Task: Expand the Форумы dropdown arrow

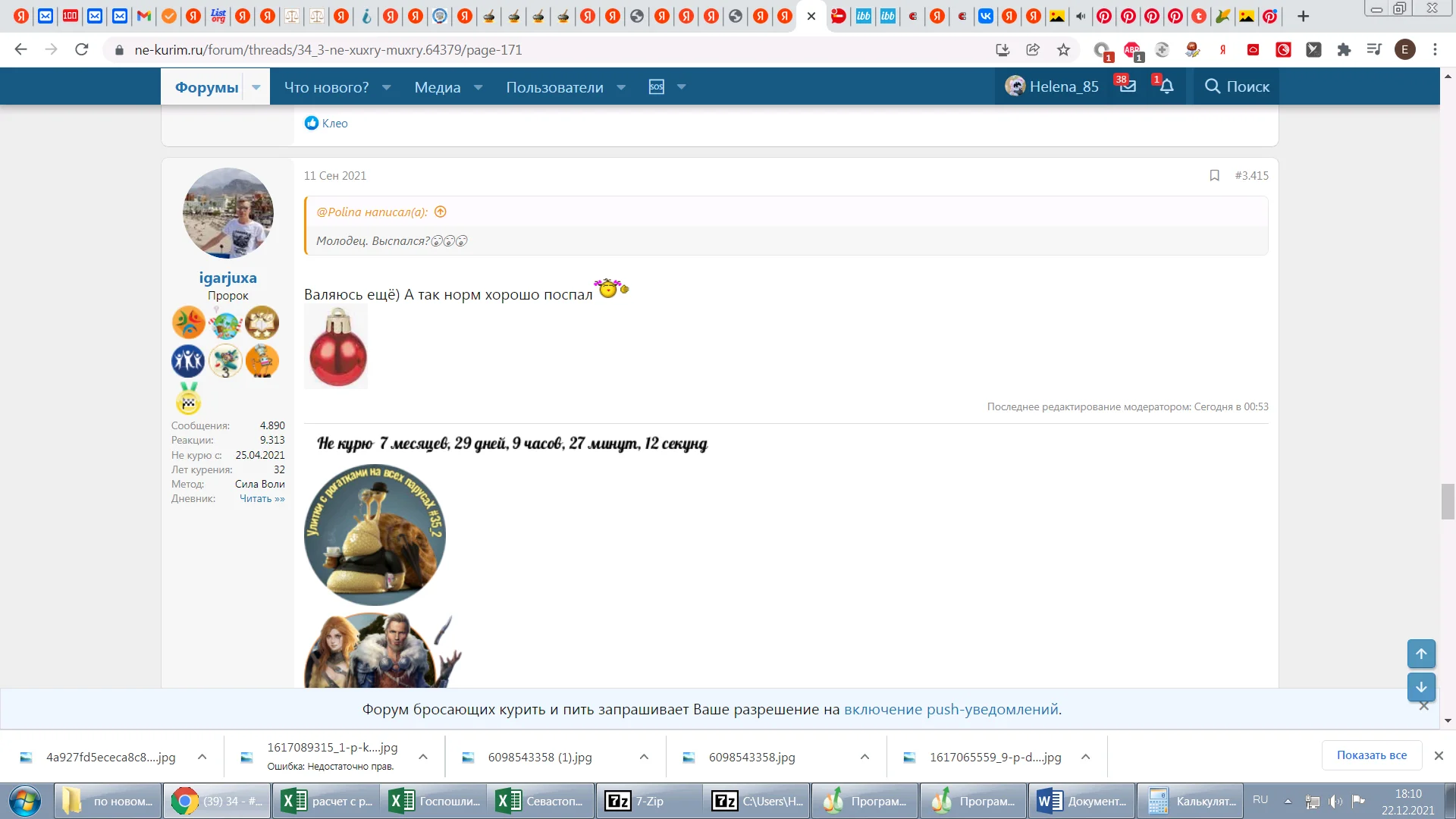Action: click(256, 87)
